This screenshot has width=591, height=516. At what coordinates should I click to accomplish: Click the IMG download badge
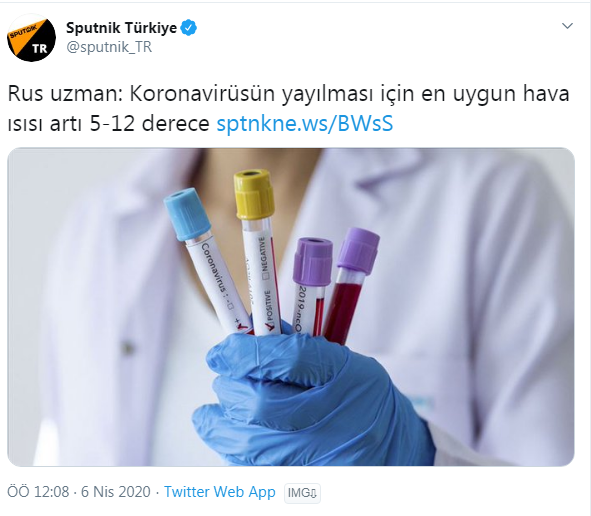pos(302,493)
